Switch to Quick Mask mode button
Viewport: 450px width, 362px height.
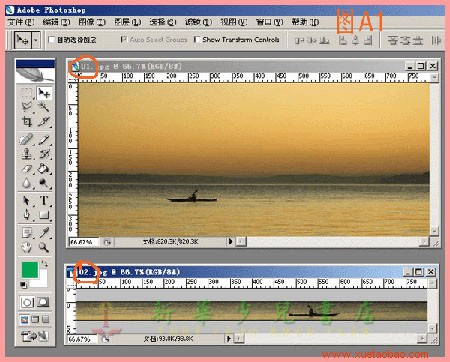(x=43, y=302)
